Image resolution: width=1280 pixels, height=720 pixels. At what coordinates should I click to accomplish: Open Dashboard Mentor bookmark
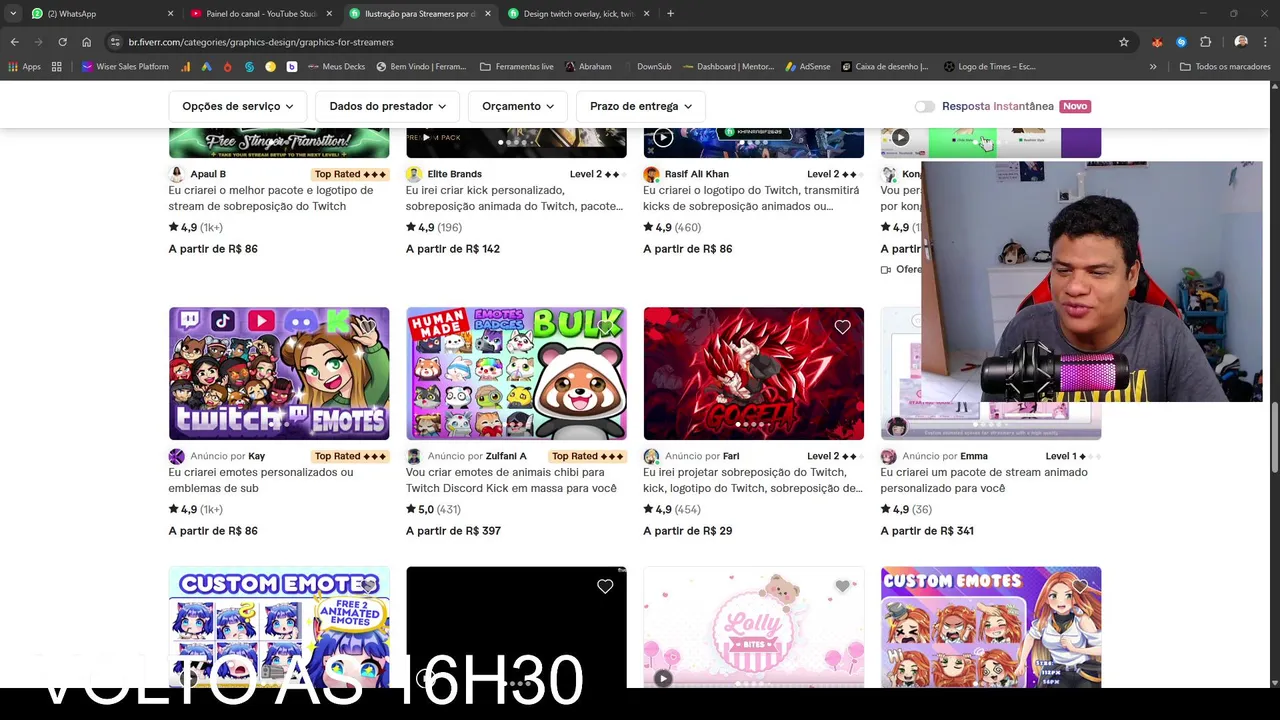(x=729, y=67)
